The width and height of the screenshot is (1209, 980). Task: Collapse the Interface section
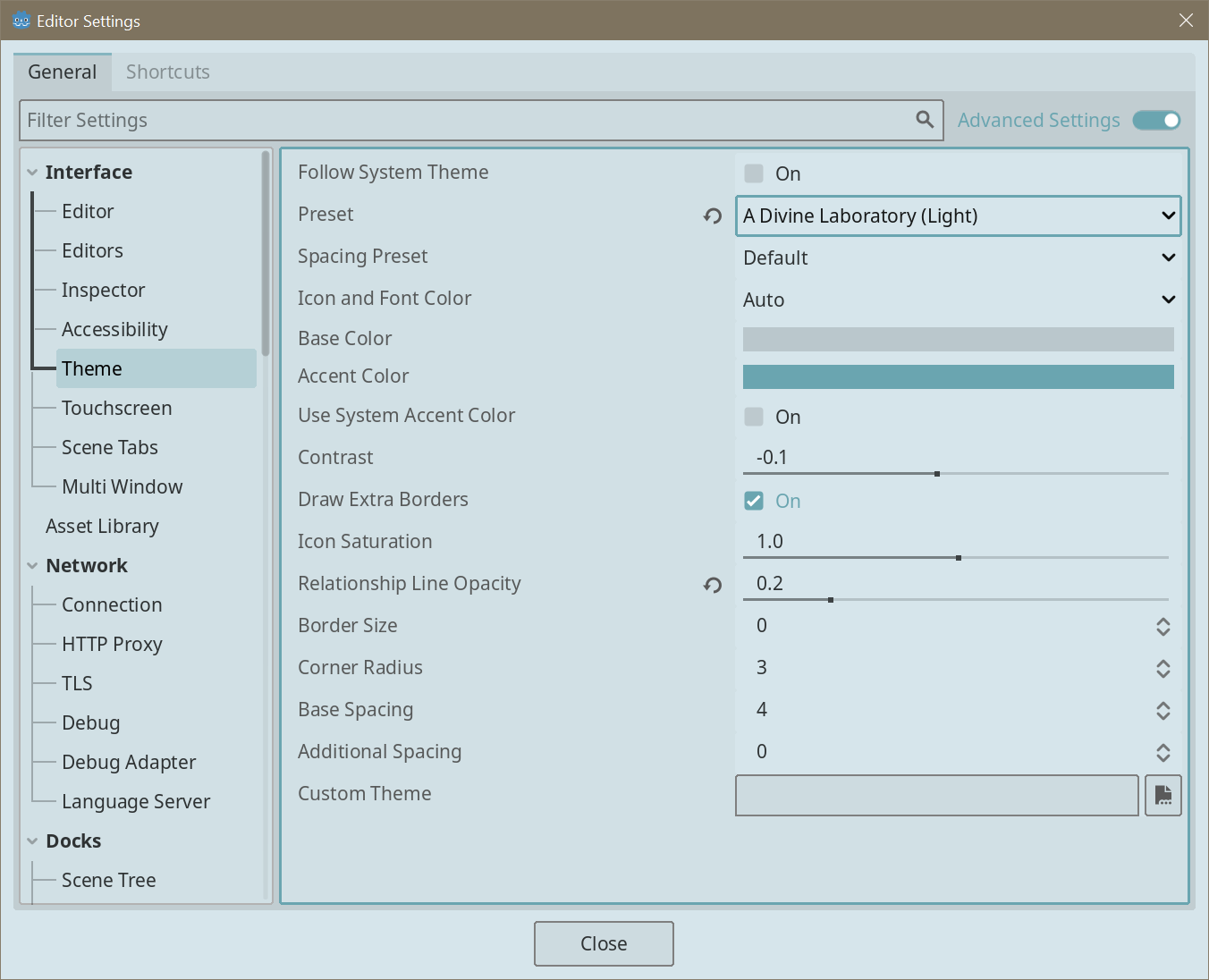point(32,173)
